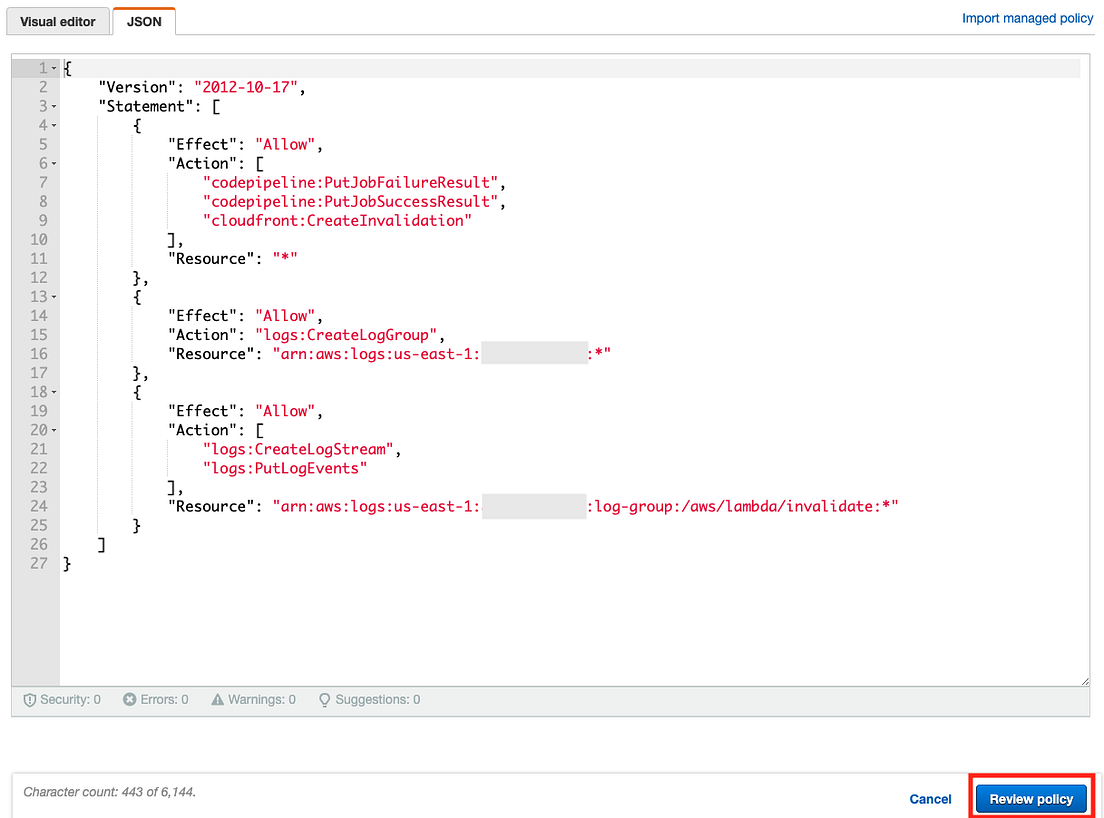
Task: Click the Review policy button
Action: click(x=1030, y=798)
